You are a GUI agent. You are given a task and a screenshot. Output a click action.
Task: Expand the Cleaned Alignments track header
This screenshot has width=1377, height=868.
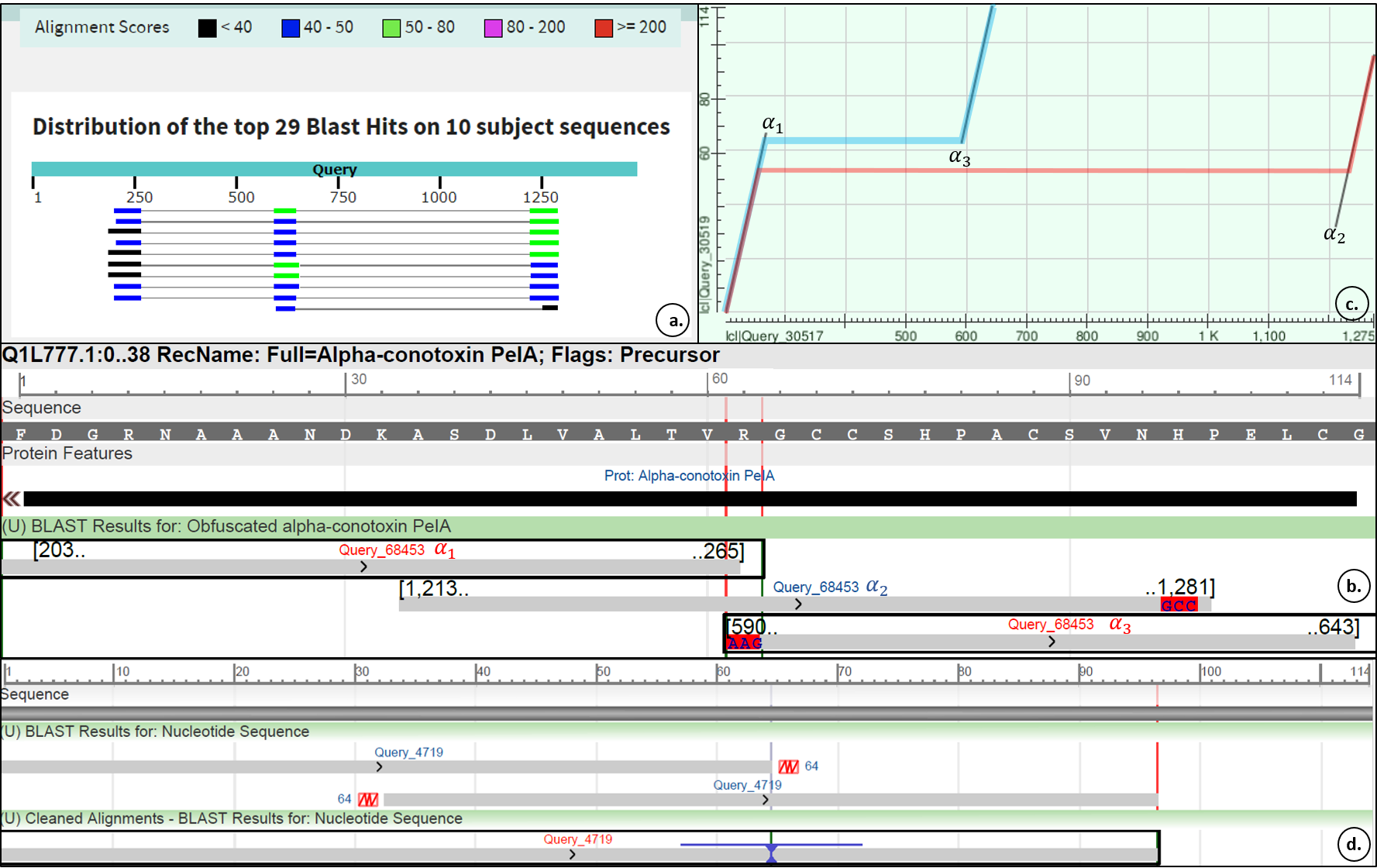point(232,818)
